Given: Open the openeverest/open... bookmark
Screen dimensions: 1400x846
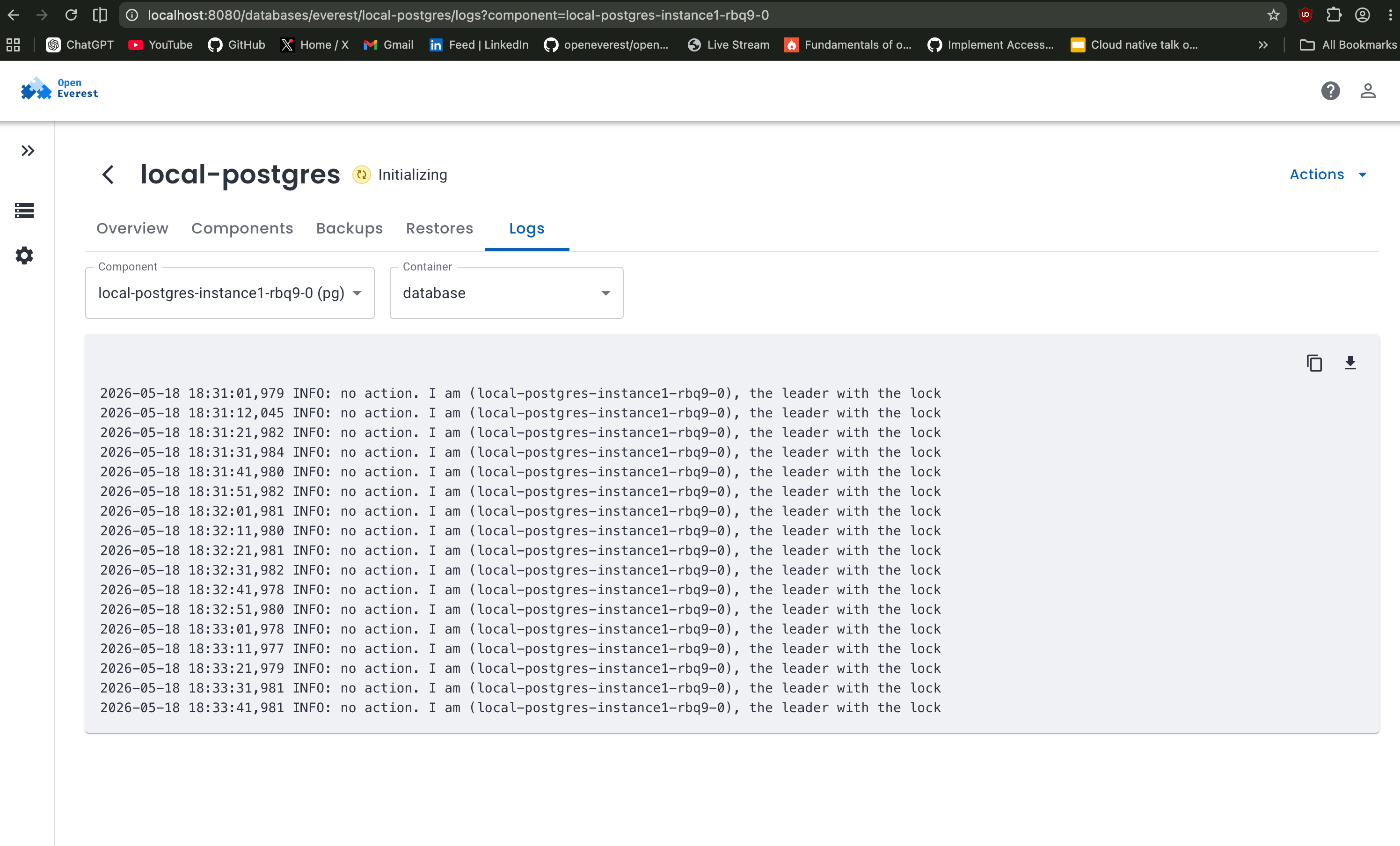Looking at the screenshot, I should click(x=606, y=45).
